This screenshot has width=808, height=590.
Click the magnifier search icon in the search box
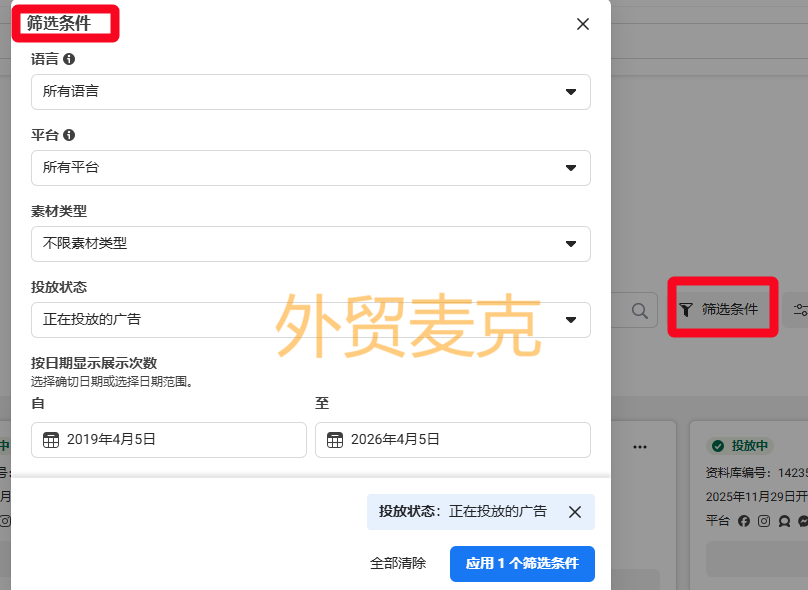pyautogui.click(x=640, y=310)
